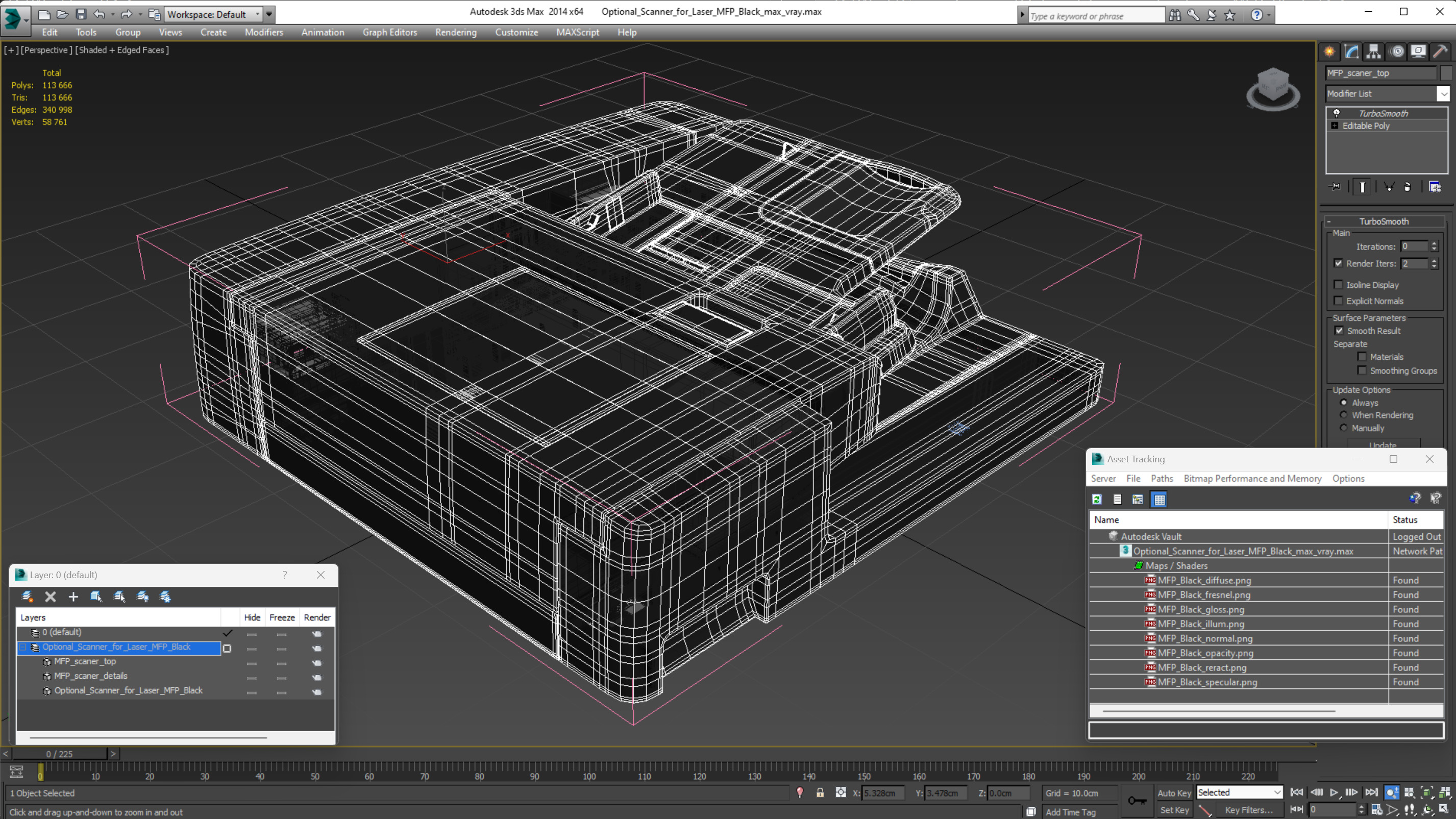Click the Go to End playback button
The height and width of the screenshot is (819, 1456).
click(1371, 792)
